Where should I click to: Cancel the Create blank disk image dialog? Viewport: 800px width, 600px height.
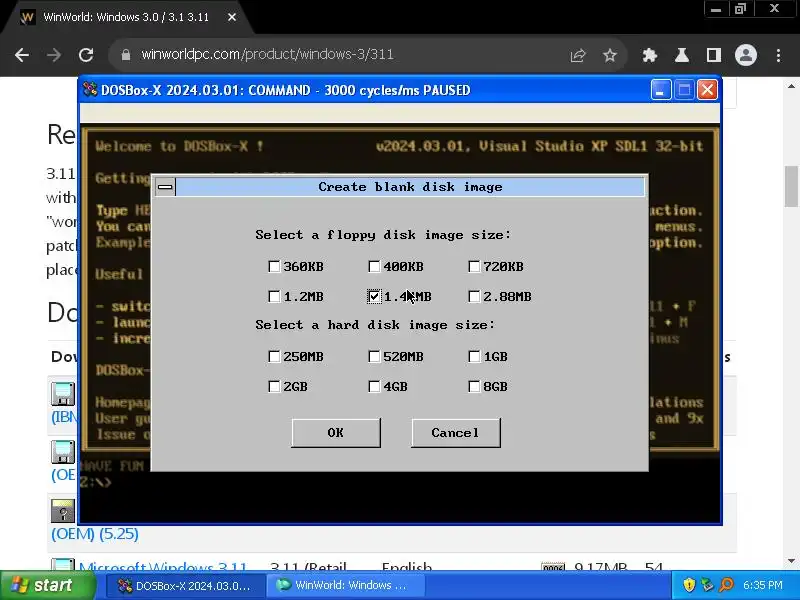tap(456, 433)
